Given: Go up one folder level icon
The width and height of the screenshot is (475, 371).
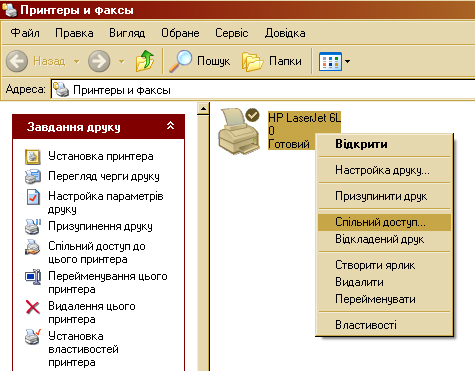Looking at the screenshot, I should point(145,61).
